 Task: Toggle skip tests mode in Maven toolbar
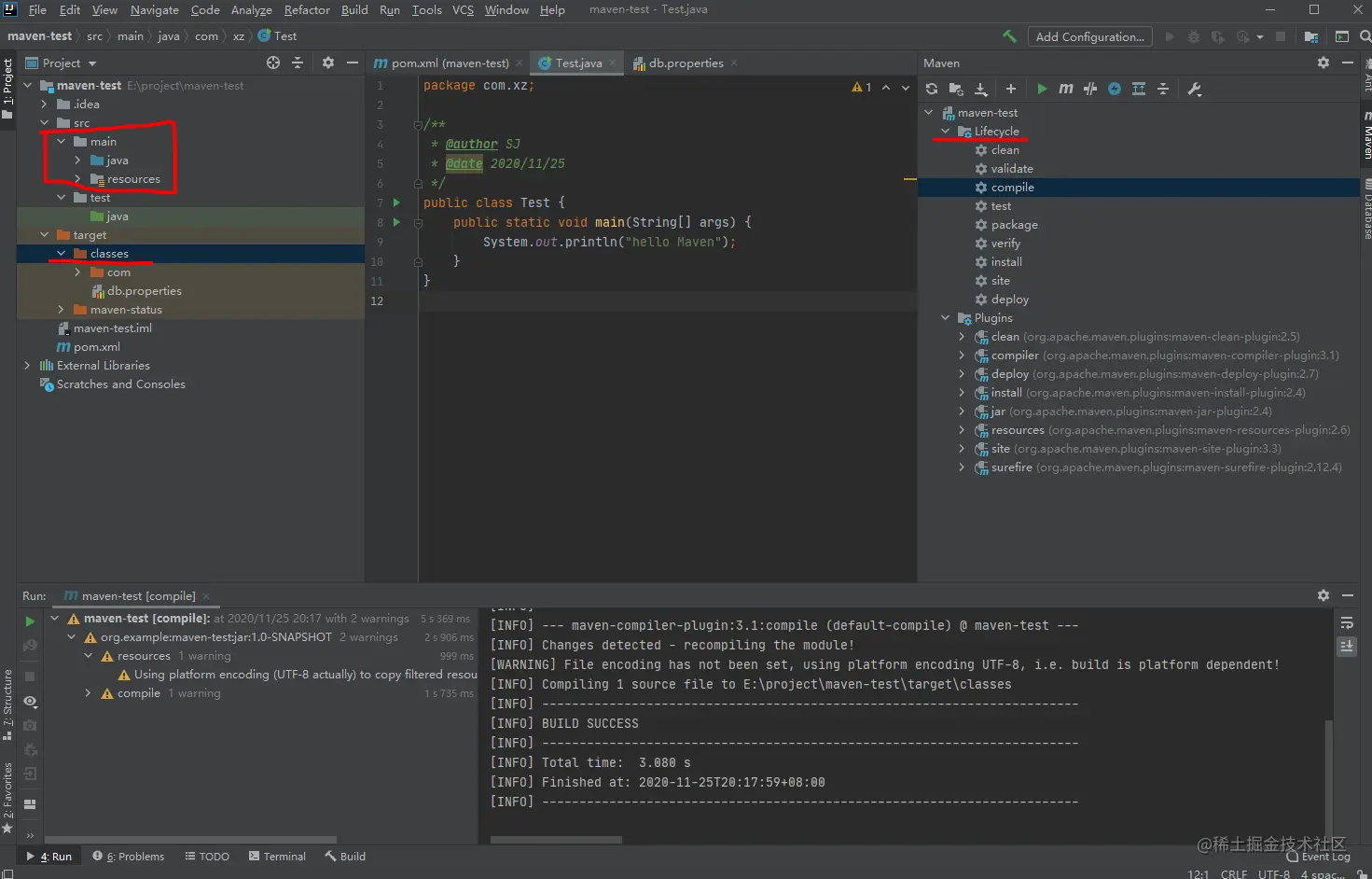(1090, 89)
